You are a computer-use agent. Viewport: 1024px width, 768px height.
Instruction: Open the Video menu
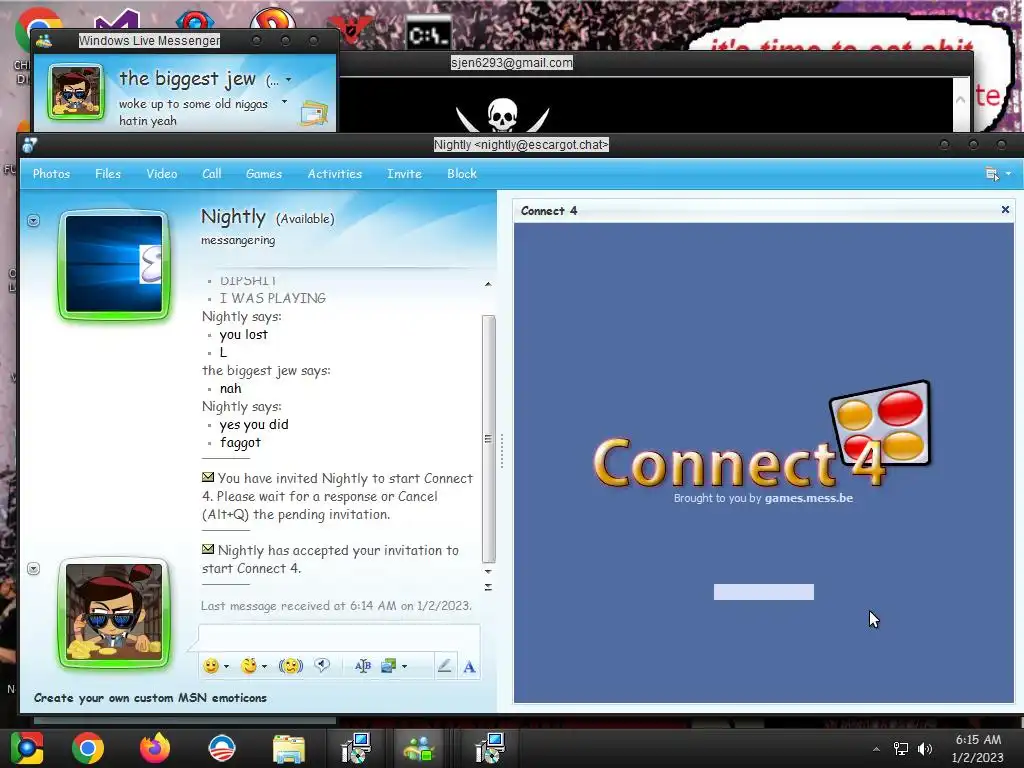coord(162,174)
